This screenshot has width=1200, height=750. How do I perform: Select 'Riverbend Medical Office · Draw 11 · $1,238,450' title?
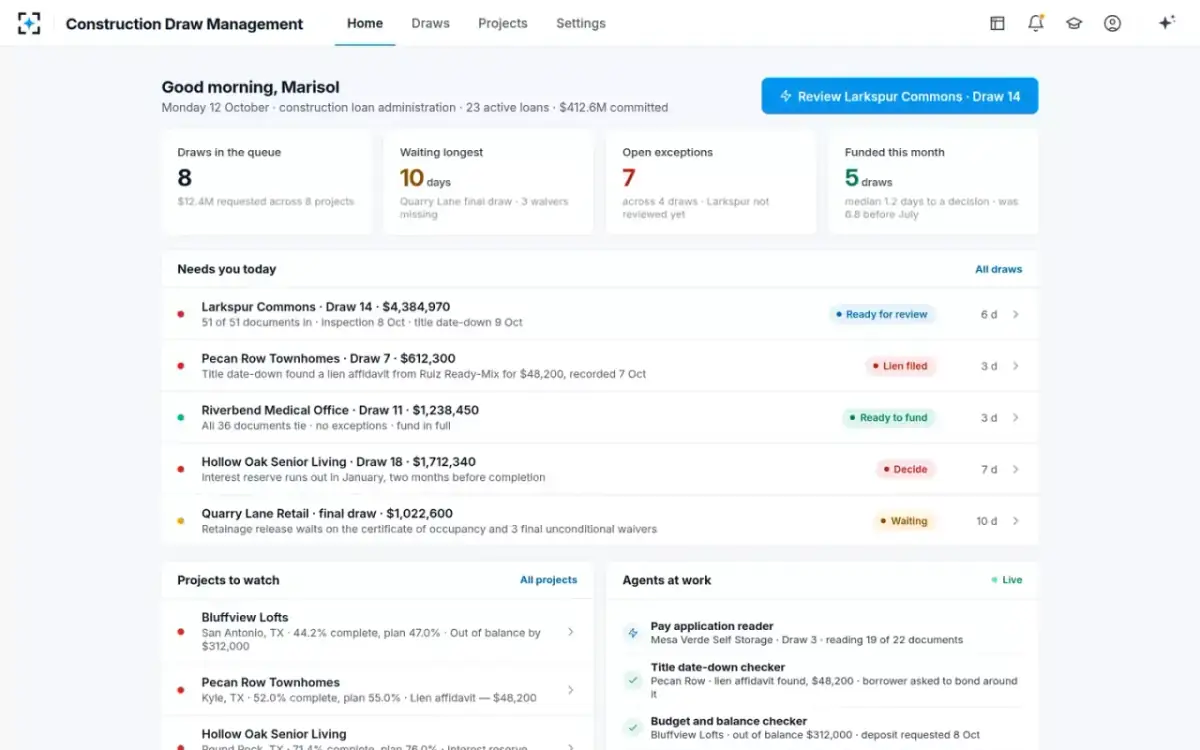tap(340, 410)
